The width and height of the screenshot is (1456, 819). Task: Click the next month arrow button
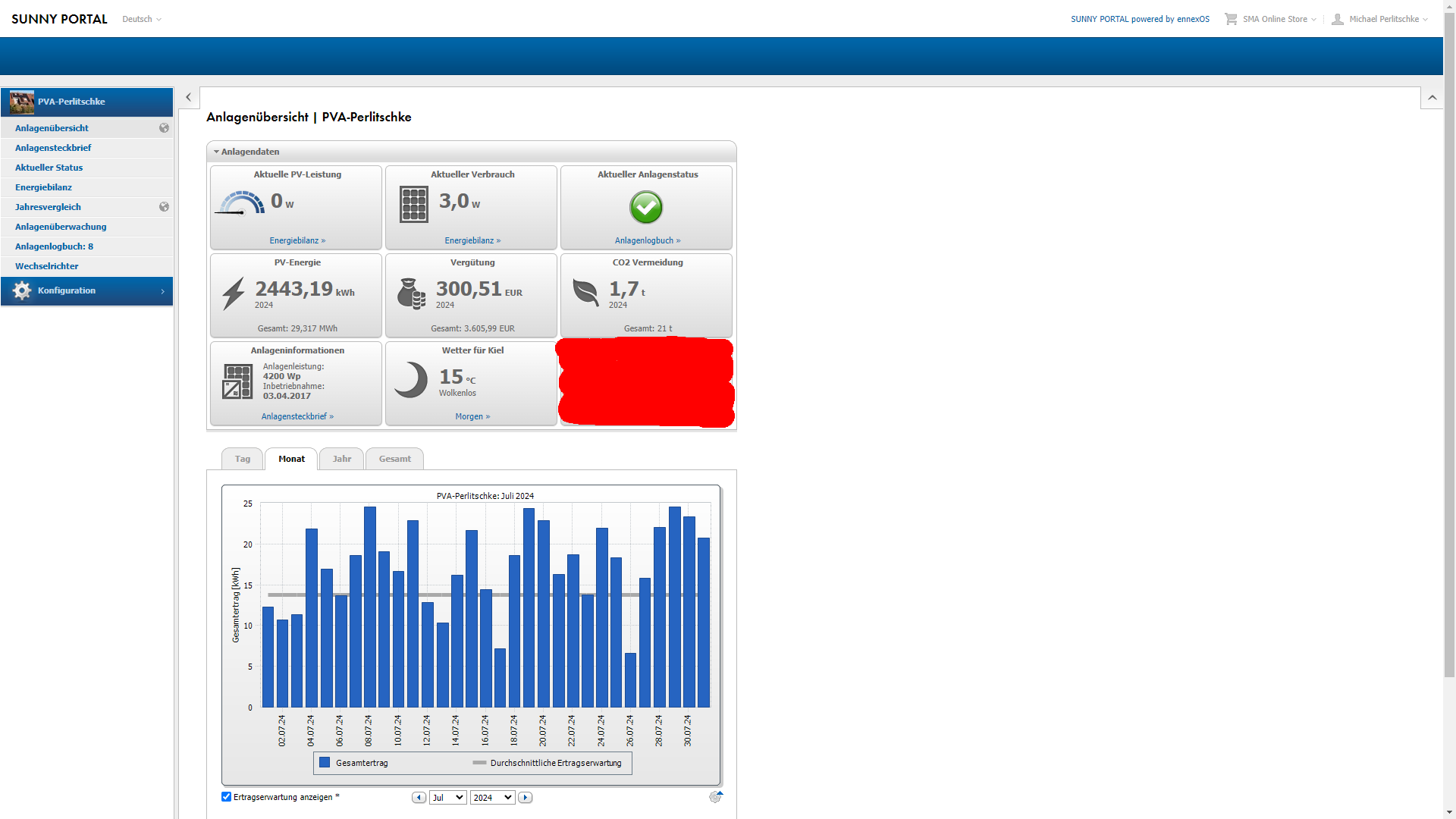pos(525,797)
